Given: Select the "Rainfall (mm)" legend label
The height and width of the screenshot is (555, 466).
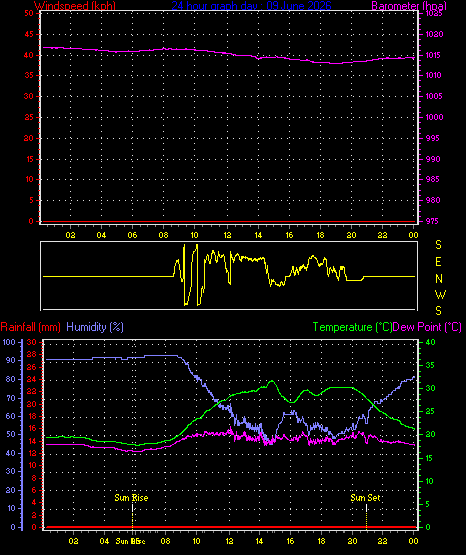Looking at the screenshot, I should point(30,327).
